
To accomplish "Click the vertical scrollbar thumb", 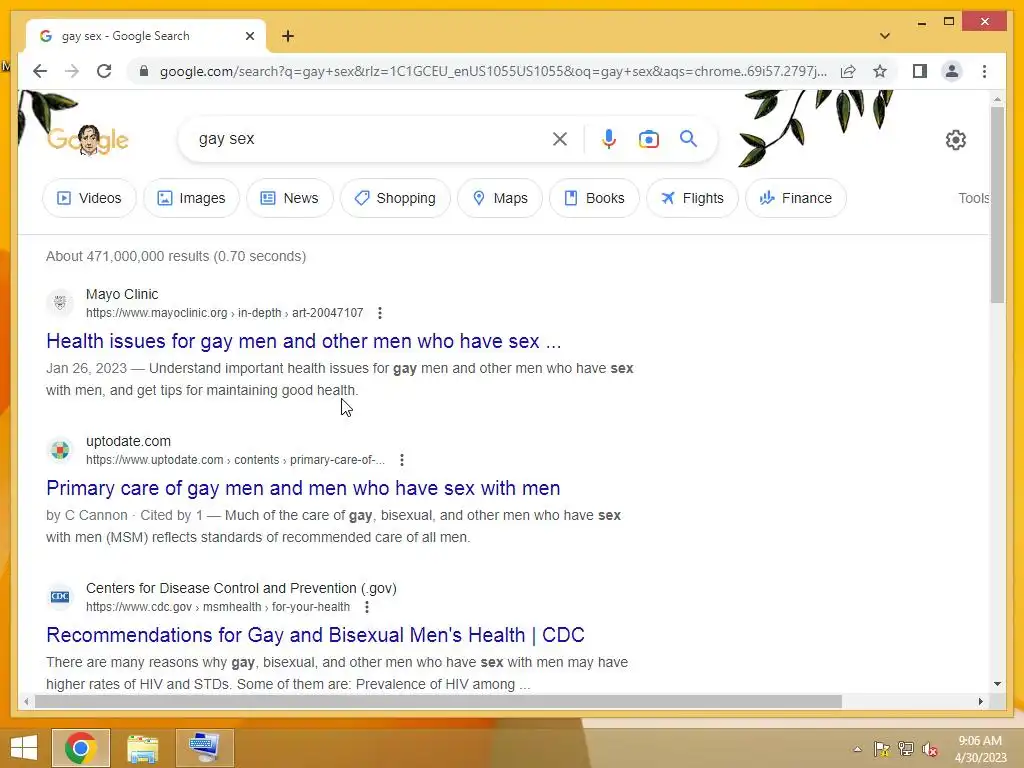I will pos(997,204).
